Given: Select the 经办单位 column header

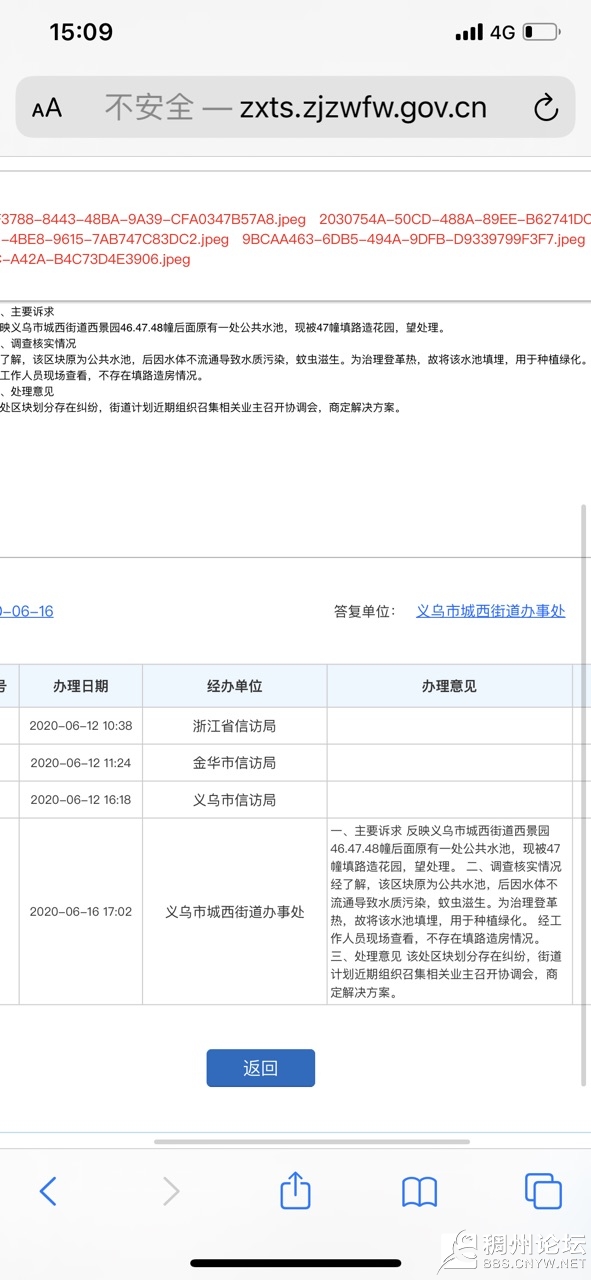Looking at the screenshot, I should [234, 686].
